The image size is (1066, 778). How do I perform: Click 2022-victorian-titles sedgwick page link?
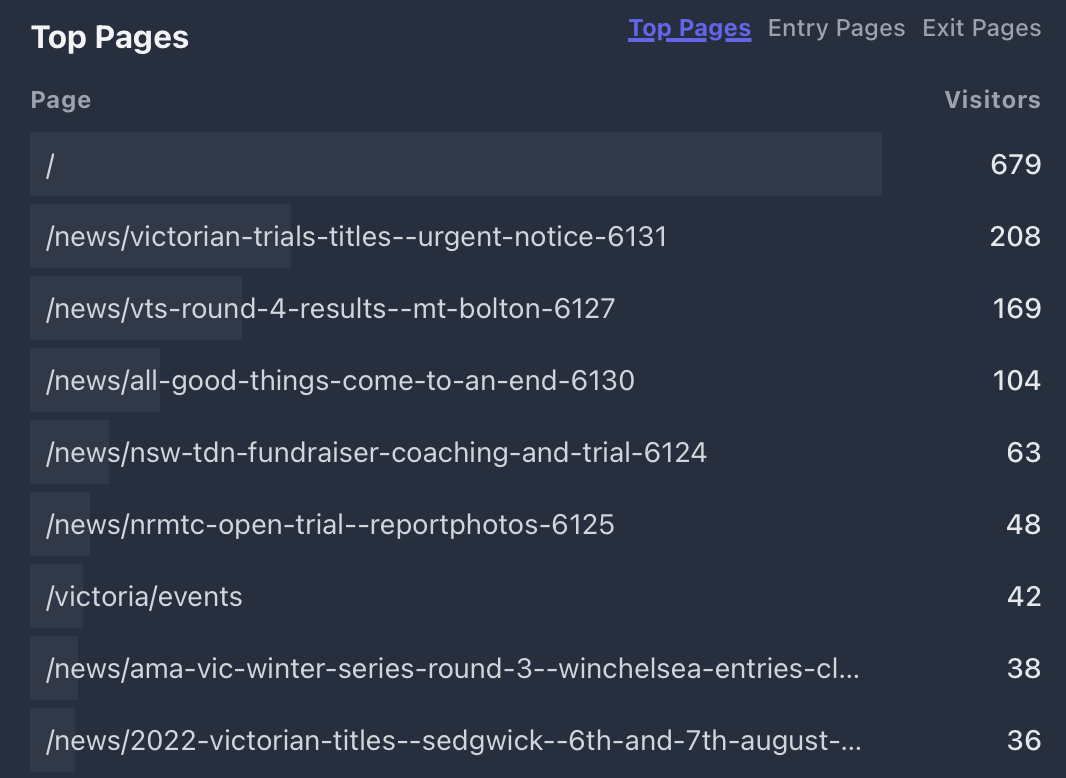[x=453, y=741]
